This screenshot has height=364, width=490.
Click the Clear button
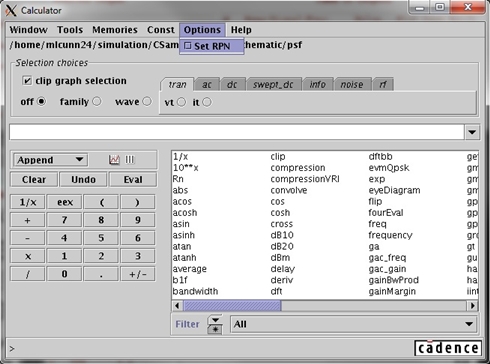coord(34,180)
